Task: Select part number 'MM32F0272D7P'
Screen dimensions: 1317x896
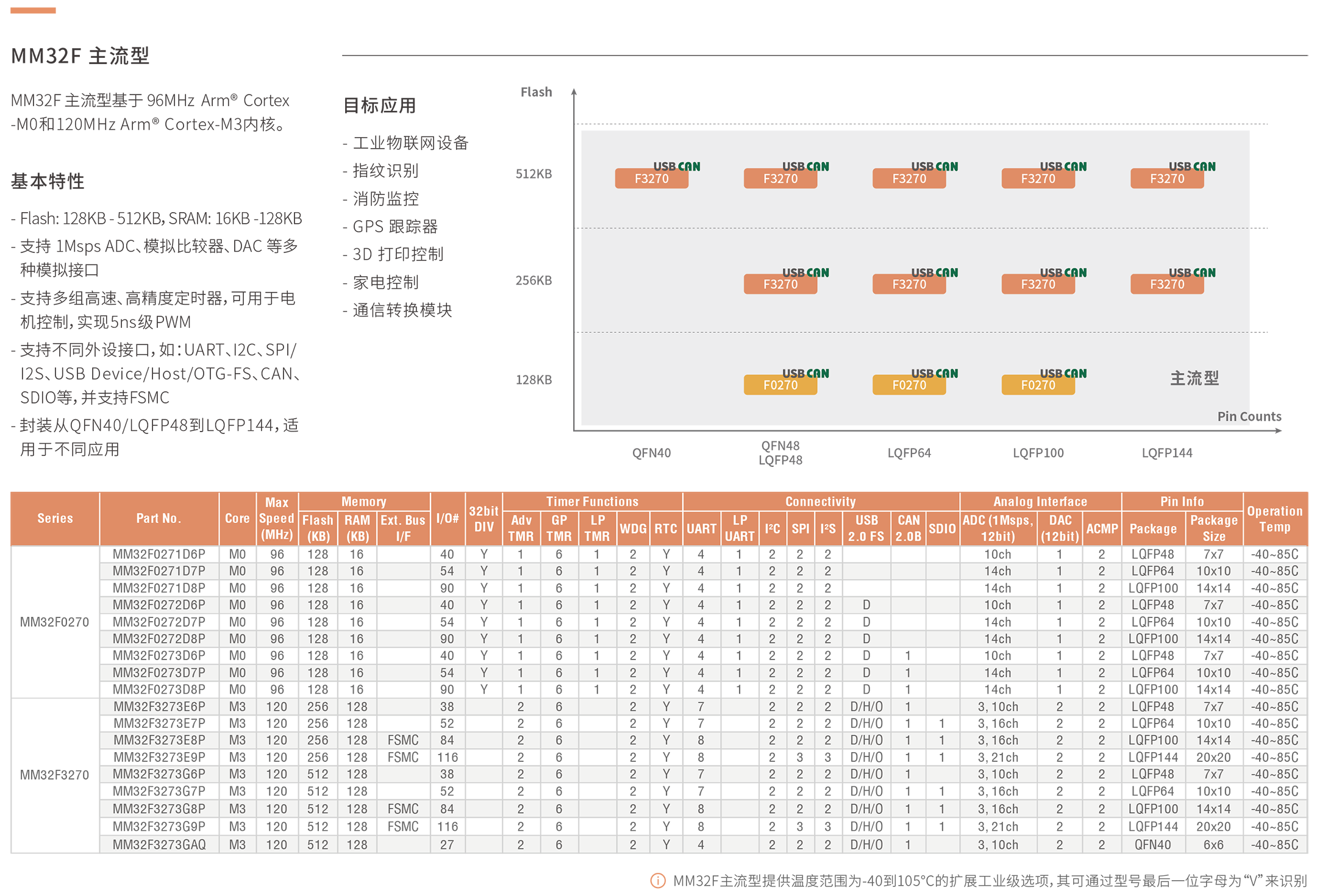Action: [159, 622]
